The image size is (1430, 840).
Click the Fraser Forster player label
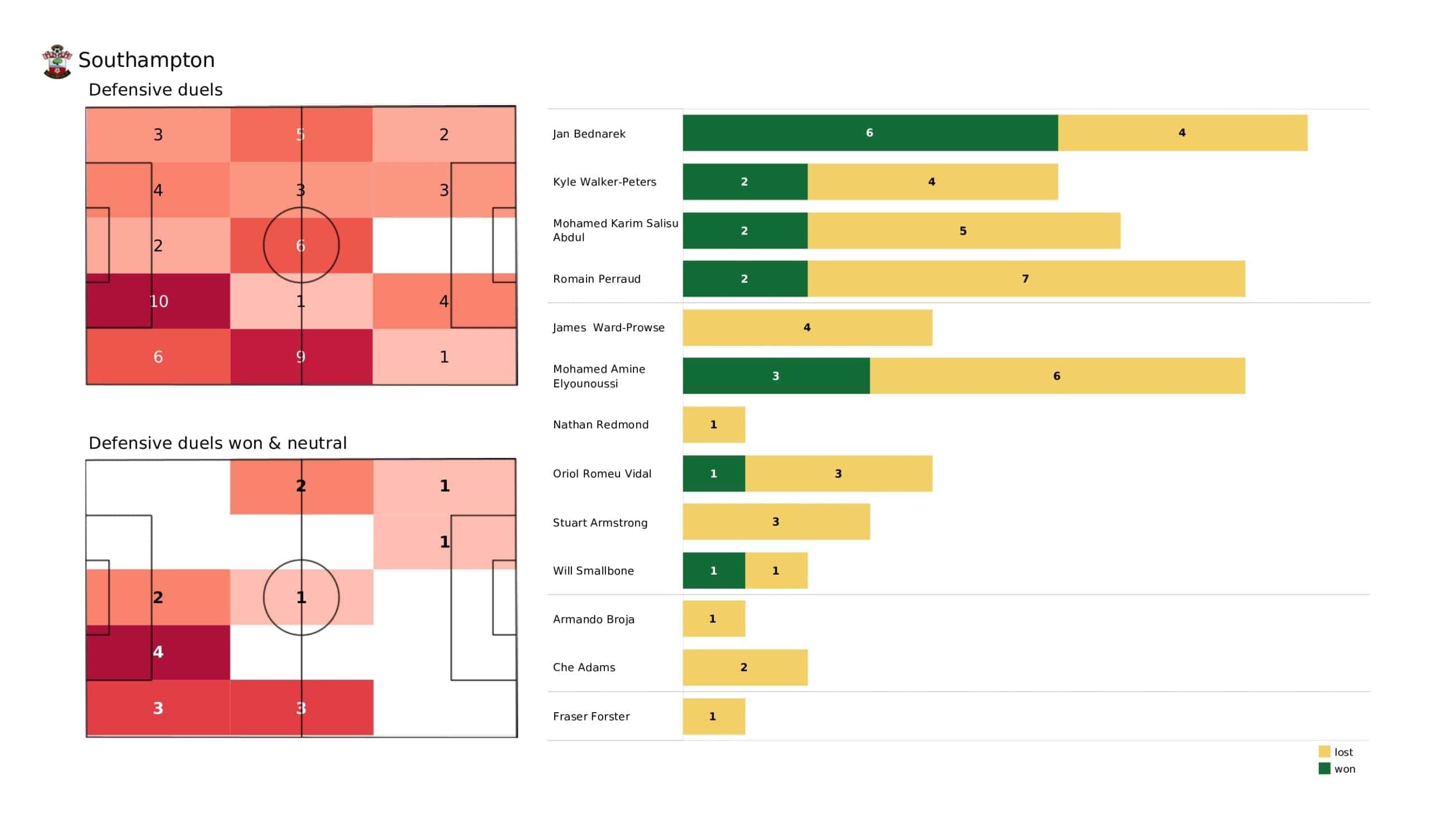592,716
